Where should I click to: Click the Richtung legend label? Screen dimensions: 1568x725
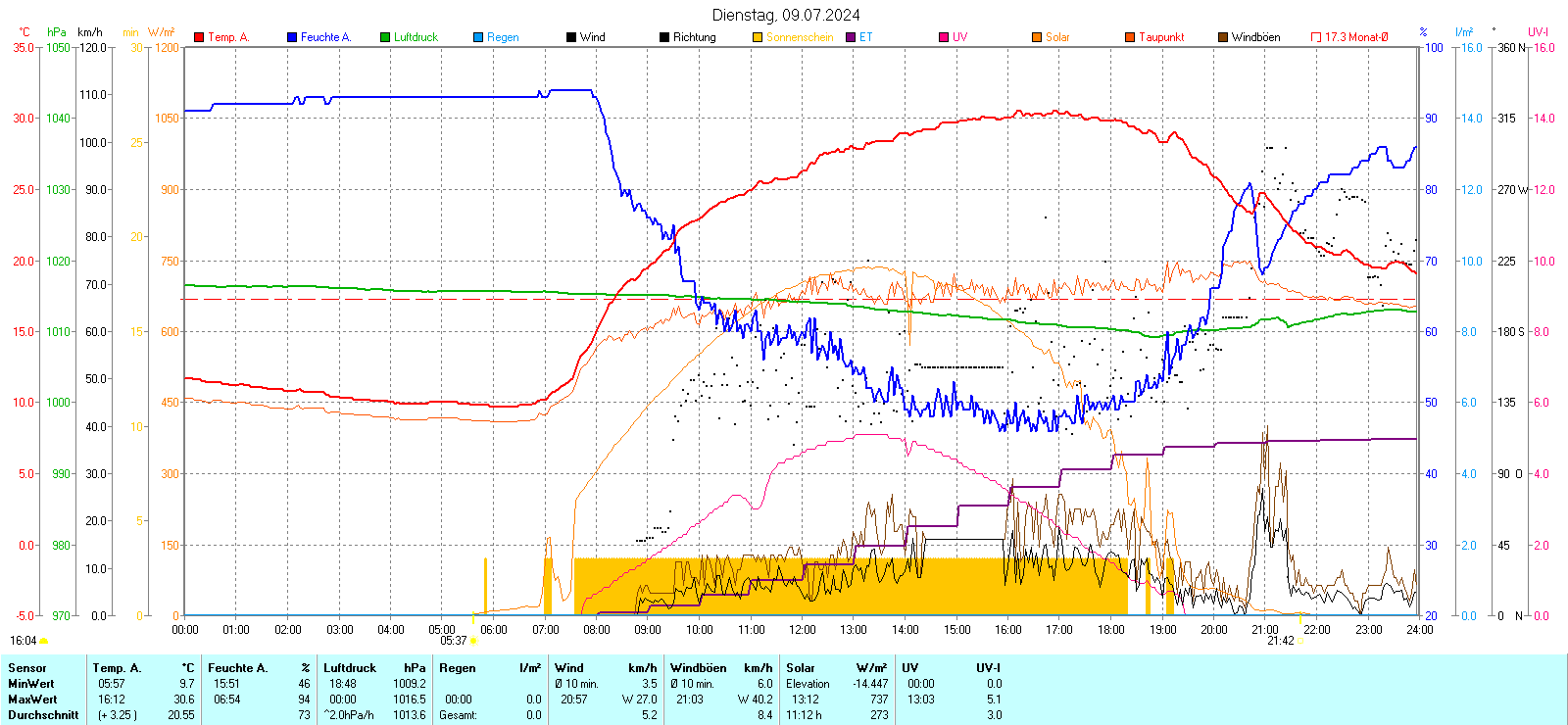click(694, 37)
